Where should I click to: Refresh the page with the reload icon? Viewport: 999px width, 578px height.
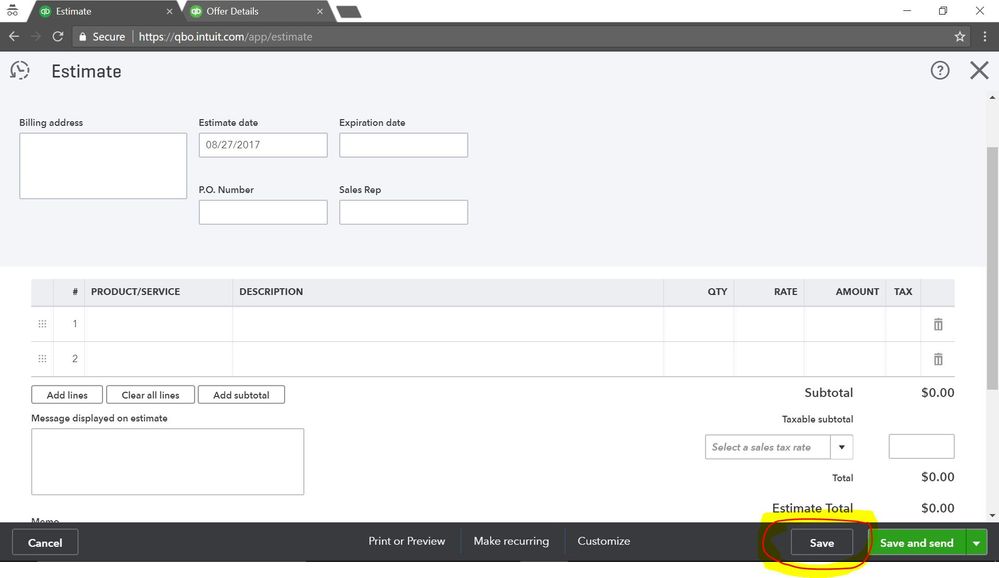tap(57, 36)
